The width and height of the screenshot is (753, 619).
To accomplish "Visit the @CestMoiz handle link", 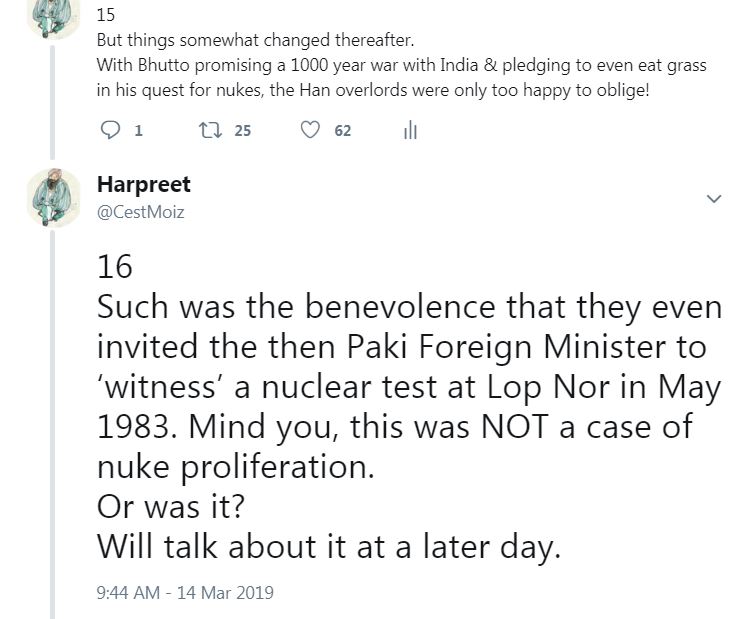I will (x=141, y=211).
